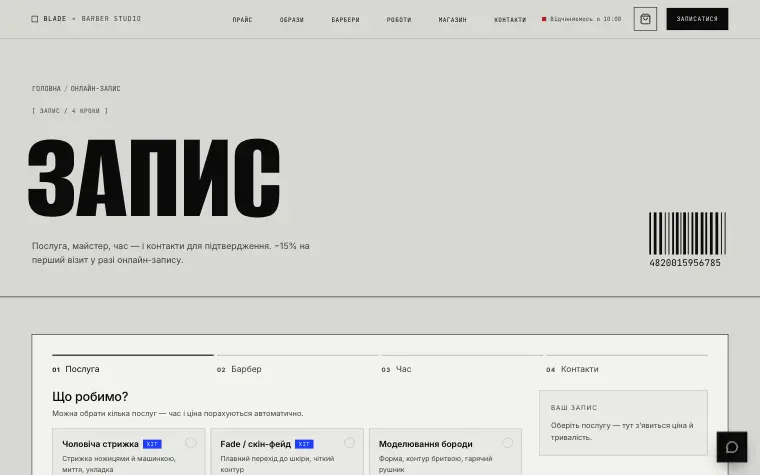This screenshot has width=760, height=475.
Task: Switch to step 02 Барбер
Action: (297, 364)
